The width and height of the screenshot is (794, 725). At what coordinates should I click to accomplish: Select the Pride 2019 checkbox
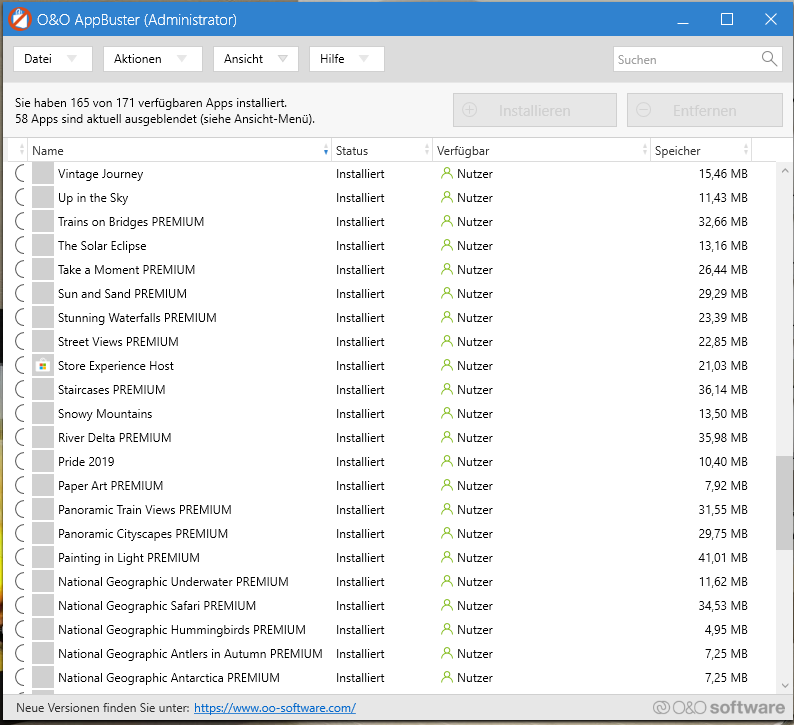click(x=20, y=462)
